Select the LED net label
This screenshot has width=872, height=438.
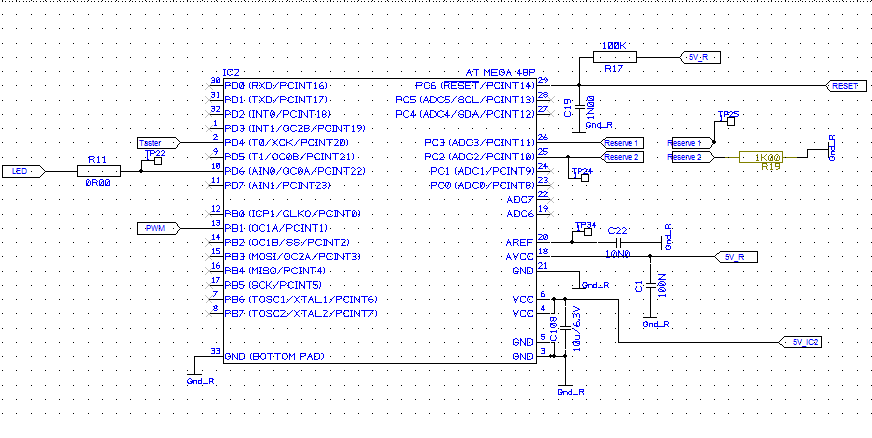[24, 171]
